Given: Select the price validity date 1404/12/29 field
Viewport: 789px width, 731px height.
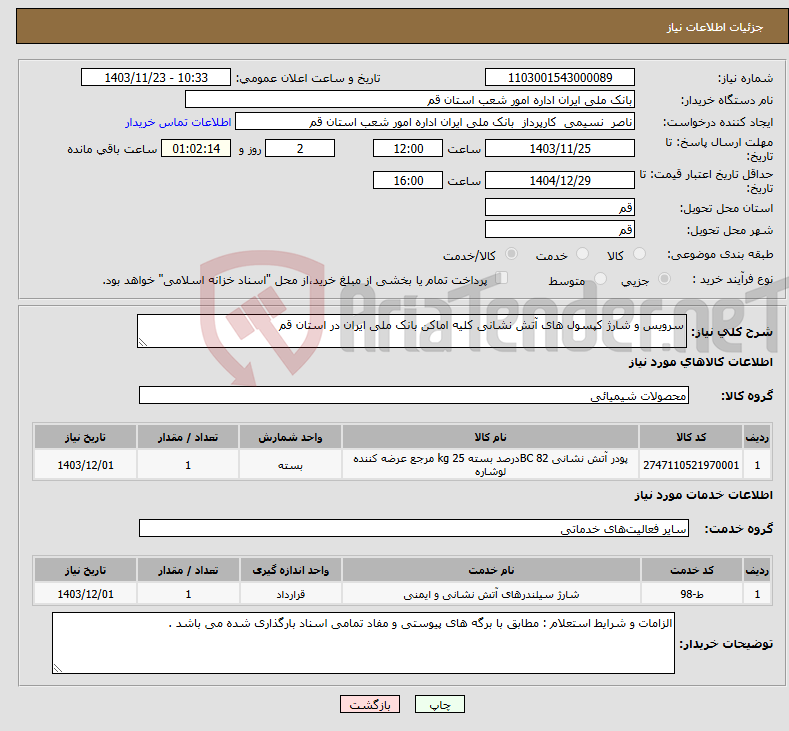Looking at the screenshot, I should (x=559, y=180).
